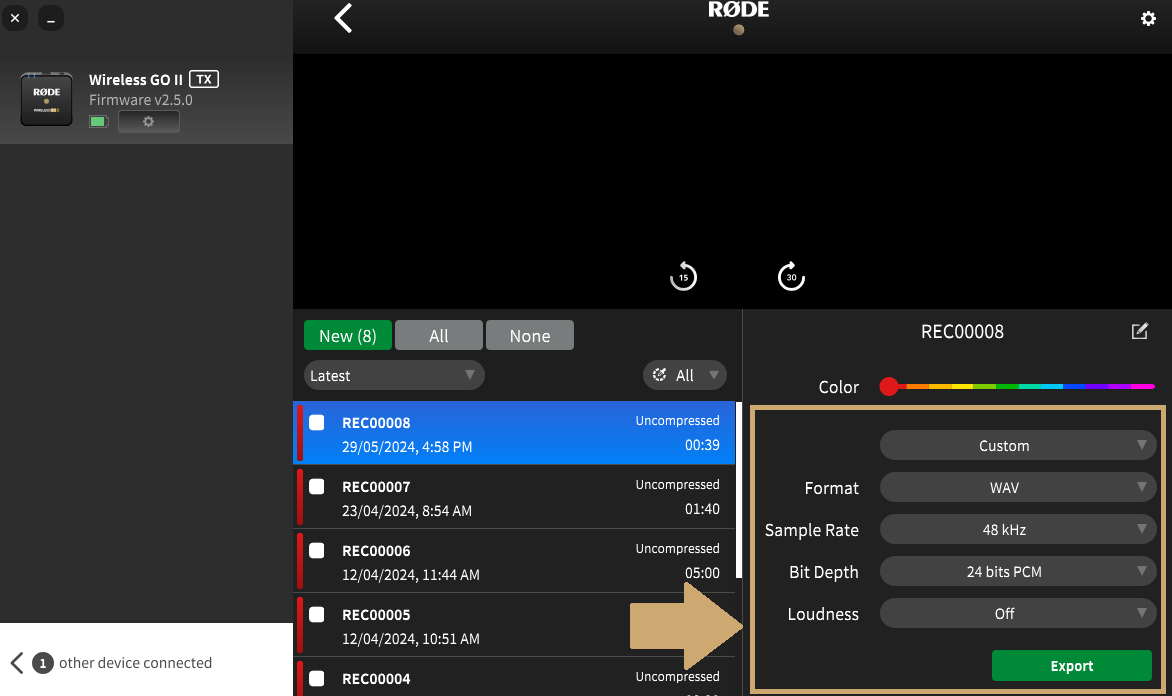
Task: Open the Sample Rate 48 kHz dropdown
Action: (x=1017, y=530)
